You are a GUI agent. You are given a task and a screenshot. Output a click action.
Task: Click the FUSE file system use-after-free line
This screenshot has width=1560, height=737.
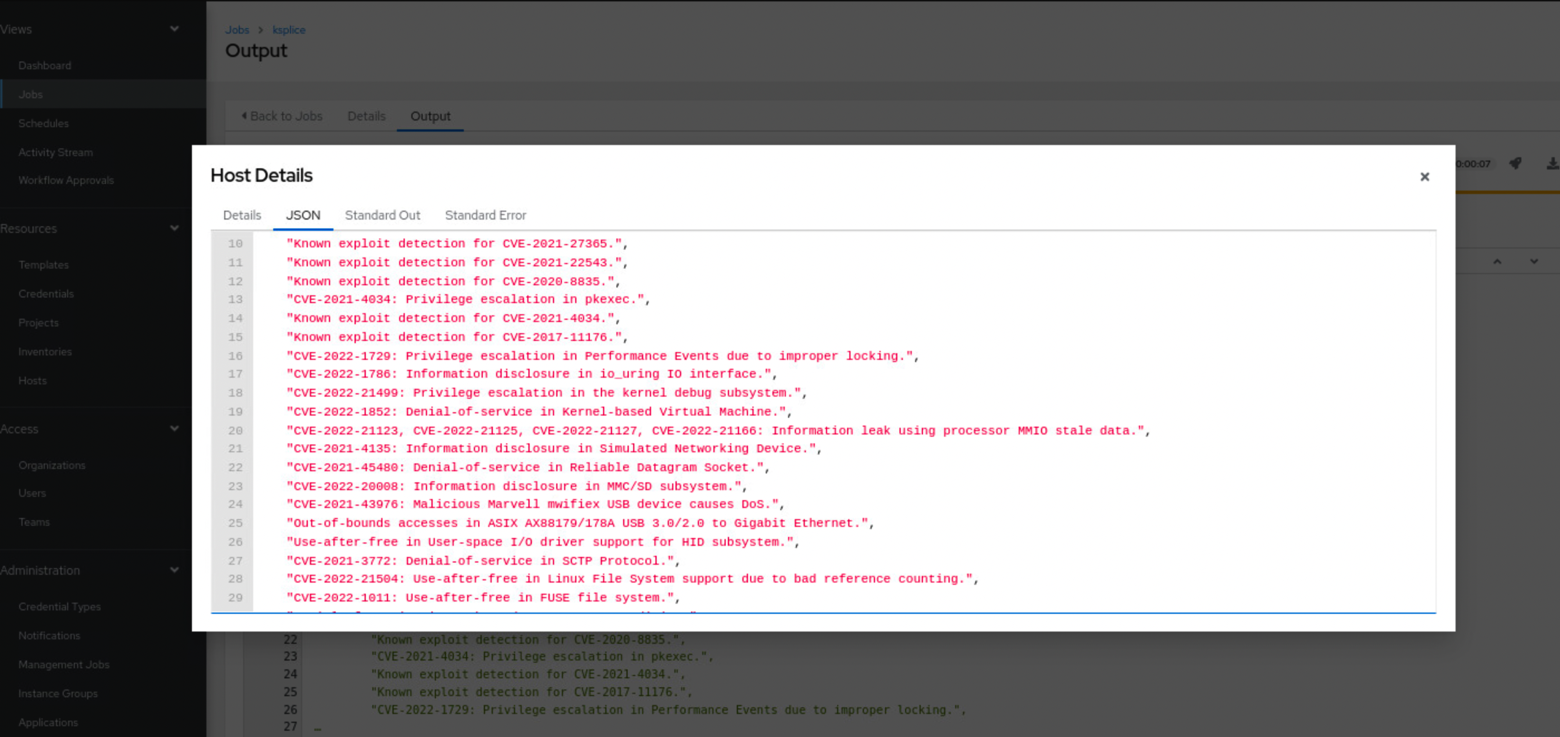pyautogui.click(x=483, y=599)
